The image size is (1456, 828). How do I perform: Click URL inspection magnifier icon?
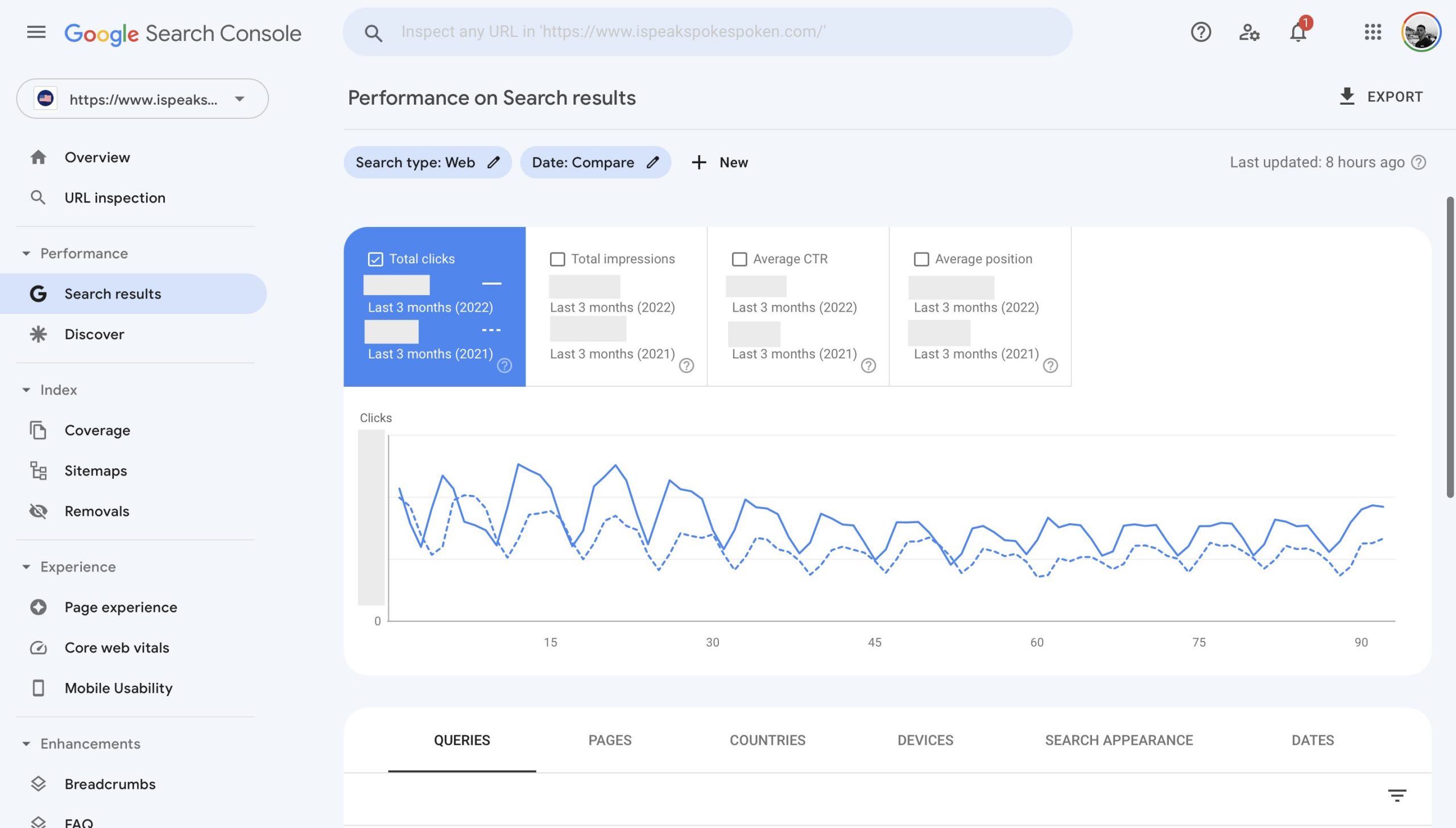[38, 198]
